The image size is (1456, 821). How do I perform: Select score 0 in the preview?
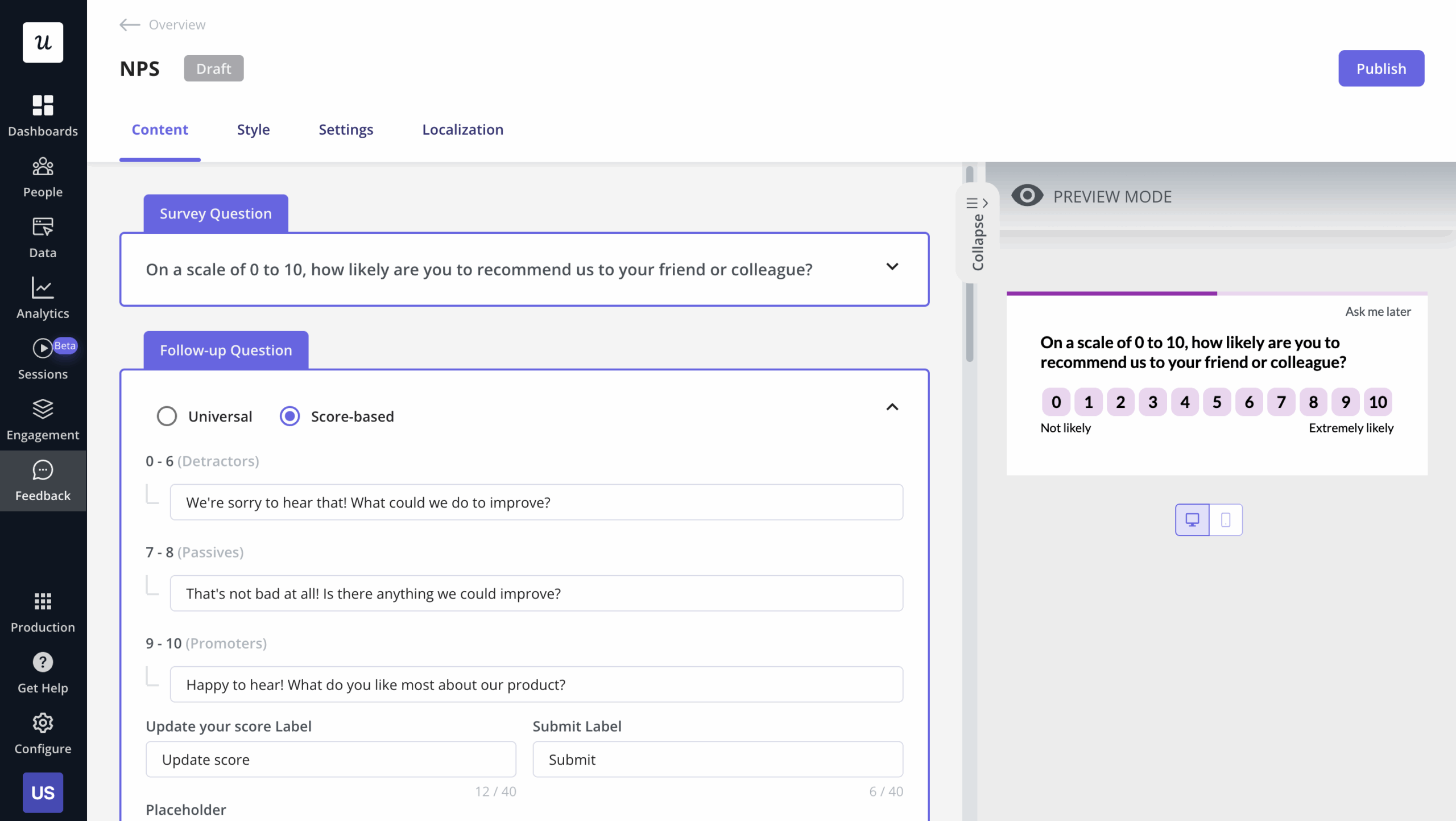(x=1056, y=402)
